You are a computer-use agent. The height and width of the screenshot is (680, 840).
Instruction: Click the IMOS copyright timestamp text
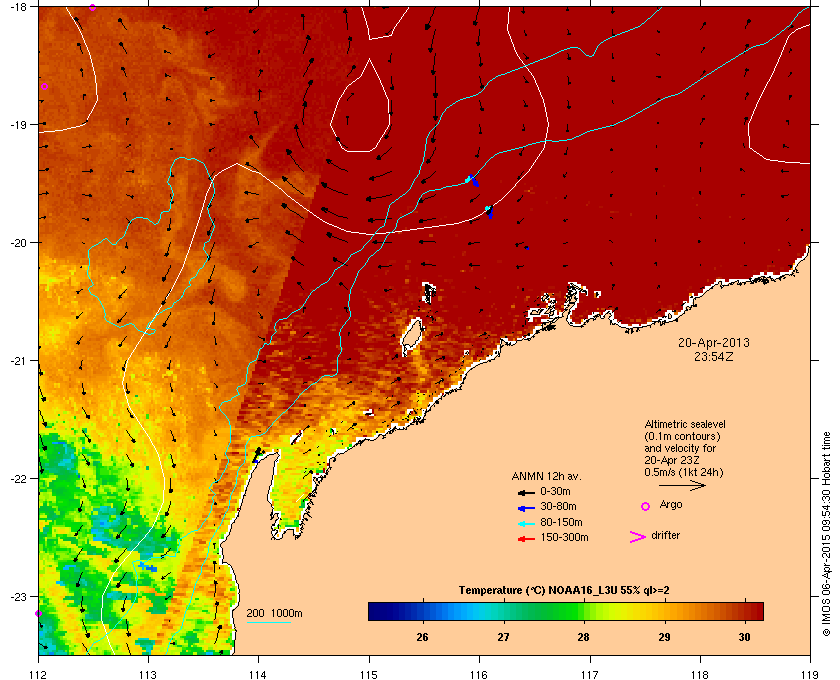pyautogui.click(x=826, y=534)
